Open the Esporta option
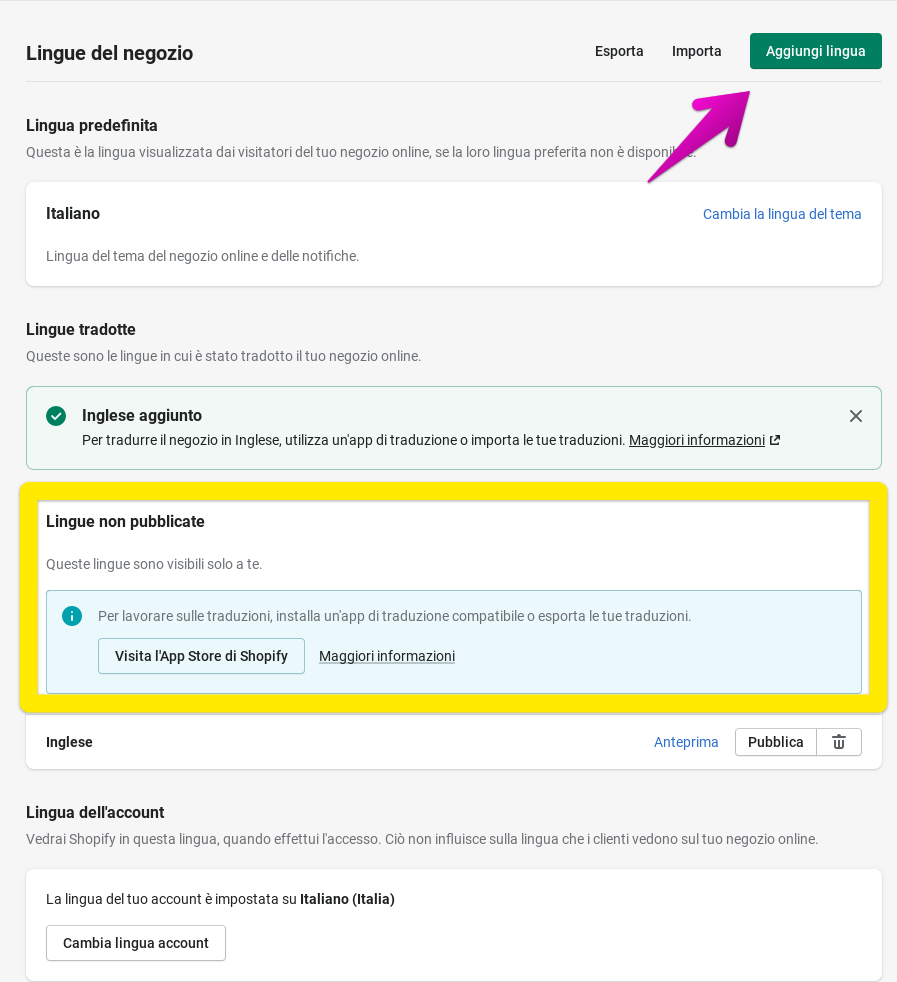This screenshot has height=982, width=897. [x=619, y=51]
